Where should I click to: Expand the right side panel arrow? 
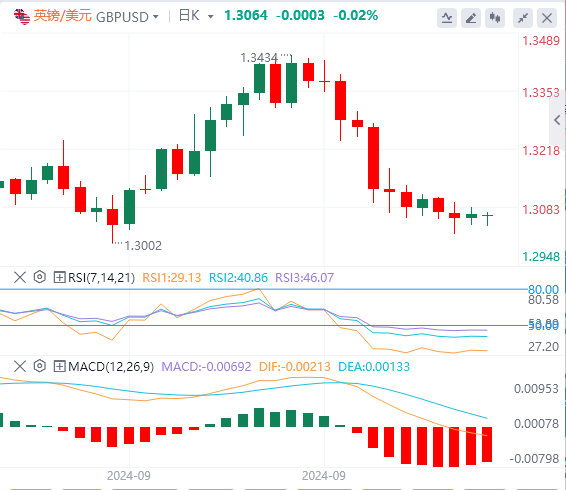tap(557, 120)
